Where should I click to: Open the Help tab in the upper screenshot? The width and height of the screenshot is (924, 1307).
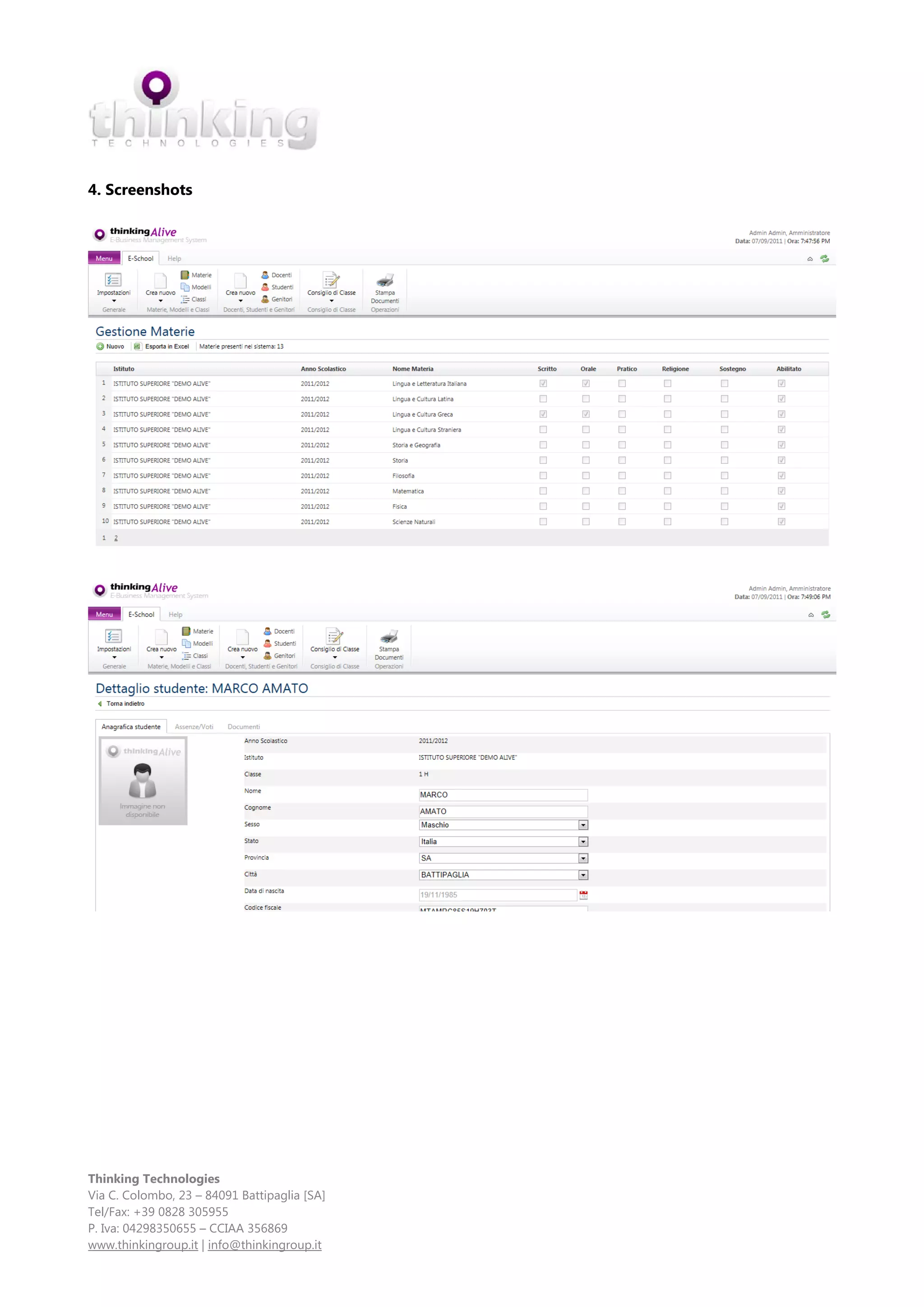[174, 259]
